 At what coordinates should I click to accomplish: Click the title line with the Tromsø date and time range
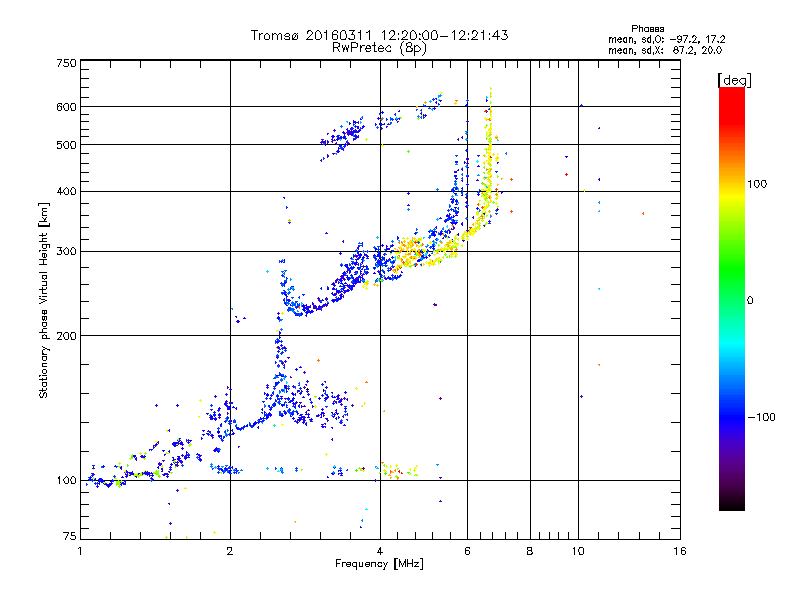379,35
